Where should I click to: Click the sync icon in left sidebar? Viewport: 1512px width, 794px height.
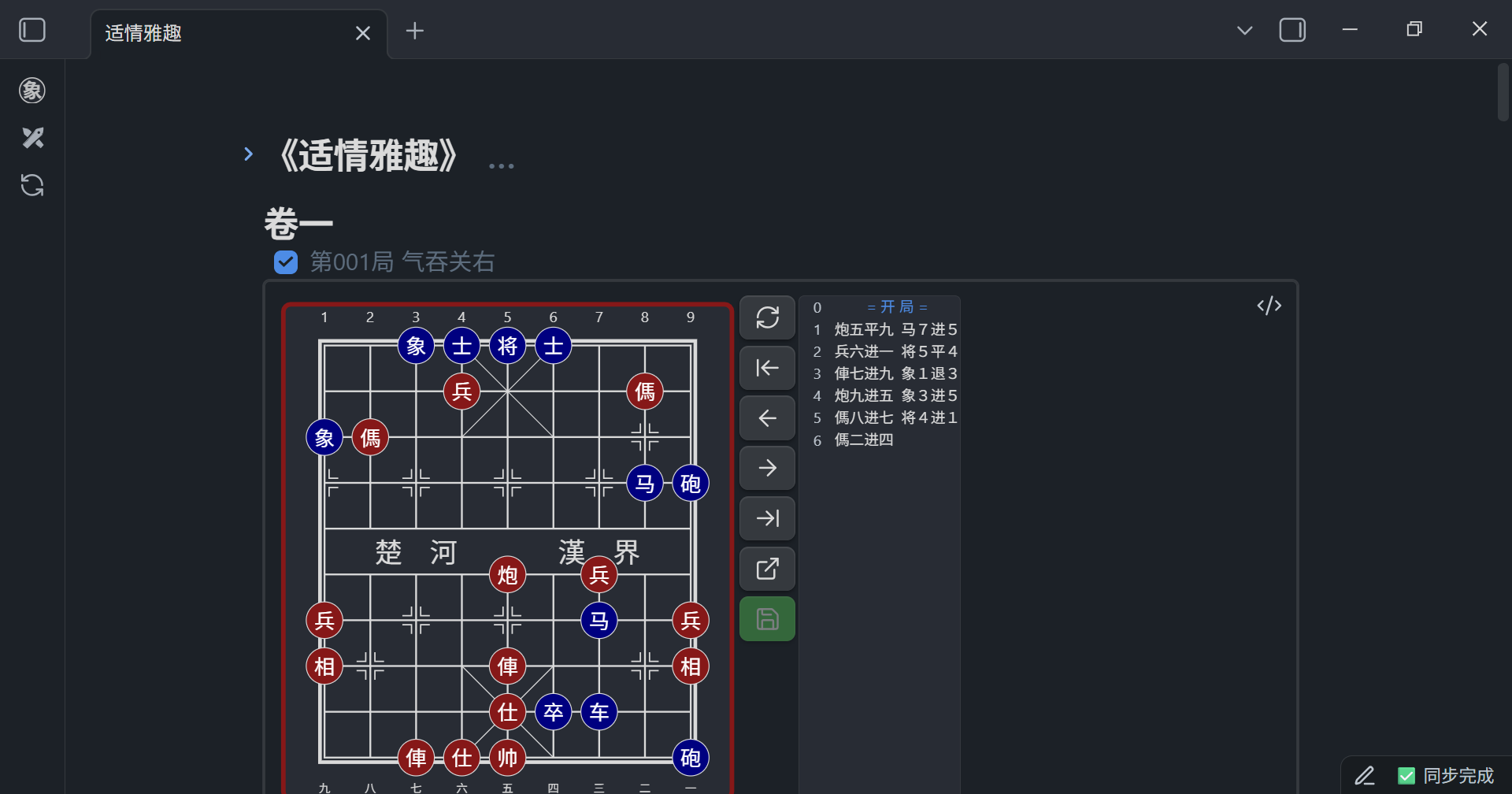[32, 185]
